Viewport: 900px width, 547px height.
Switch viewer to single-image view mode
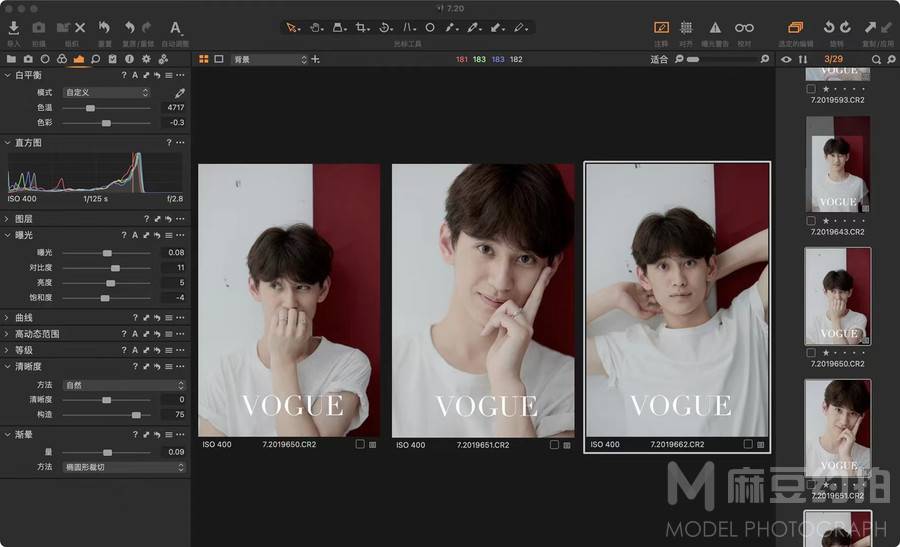pyautogui.click(x=219, y=59)
